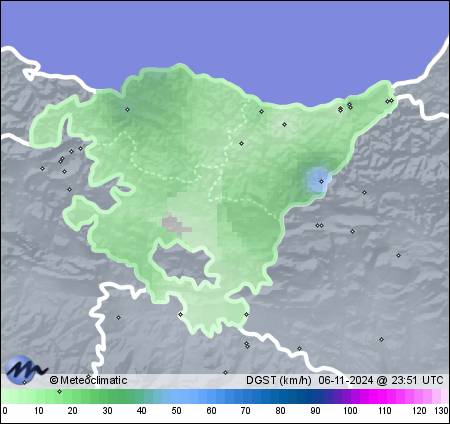Select the station marker overlapping the green legend bar
Screen dimensions: 450x424
click(x=59, y=391)
